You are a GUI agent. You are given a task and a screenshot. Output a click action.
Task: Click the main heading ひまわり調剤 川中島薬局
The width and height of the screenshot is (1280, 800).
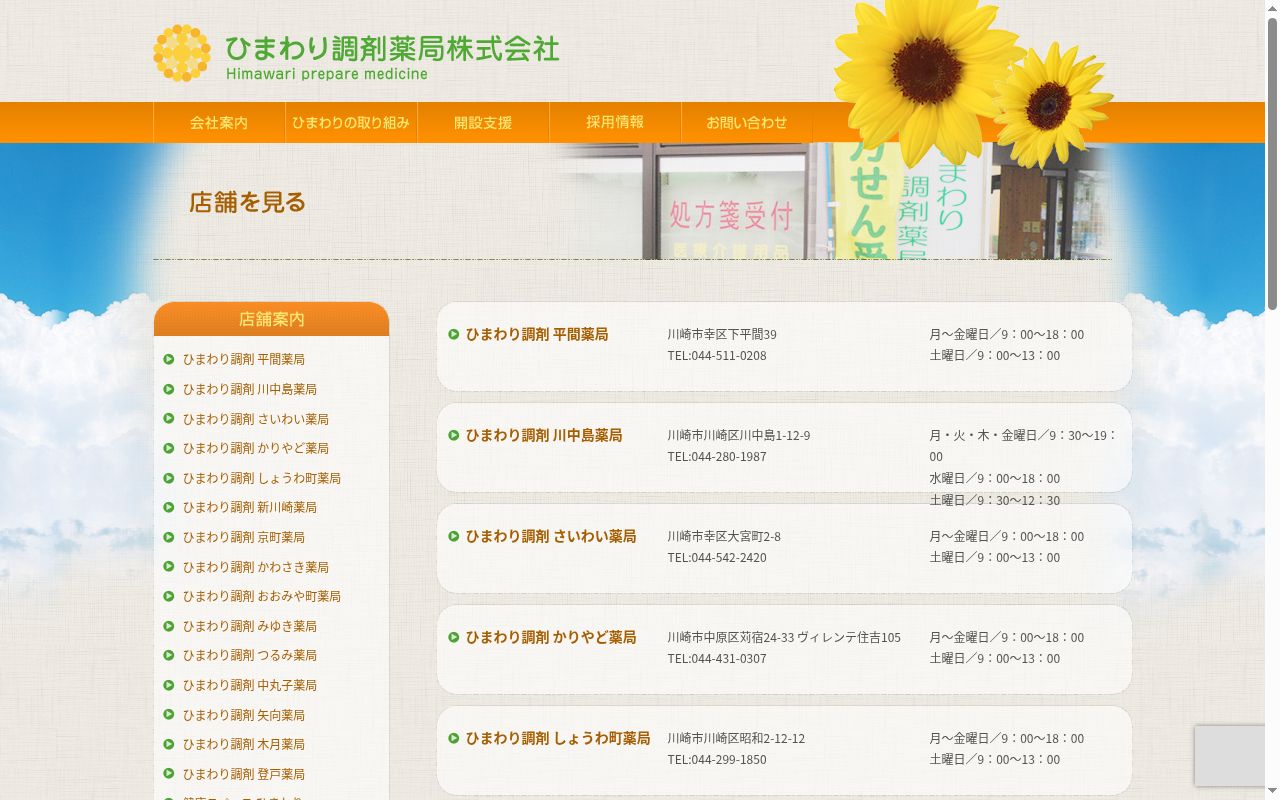(x=544, y=435)
